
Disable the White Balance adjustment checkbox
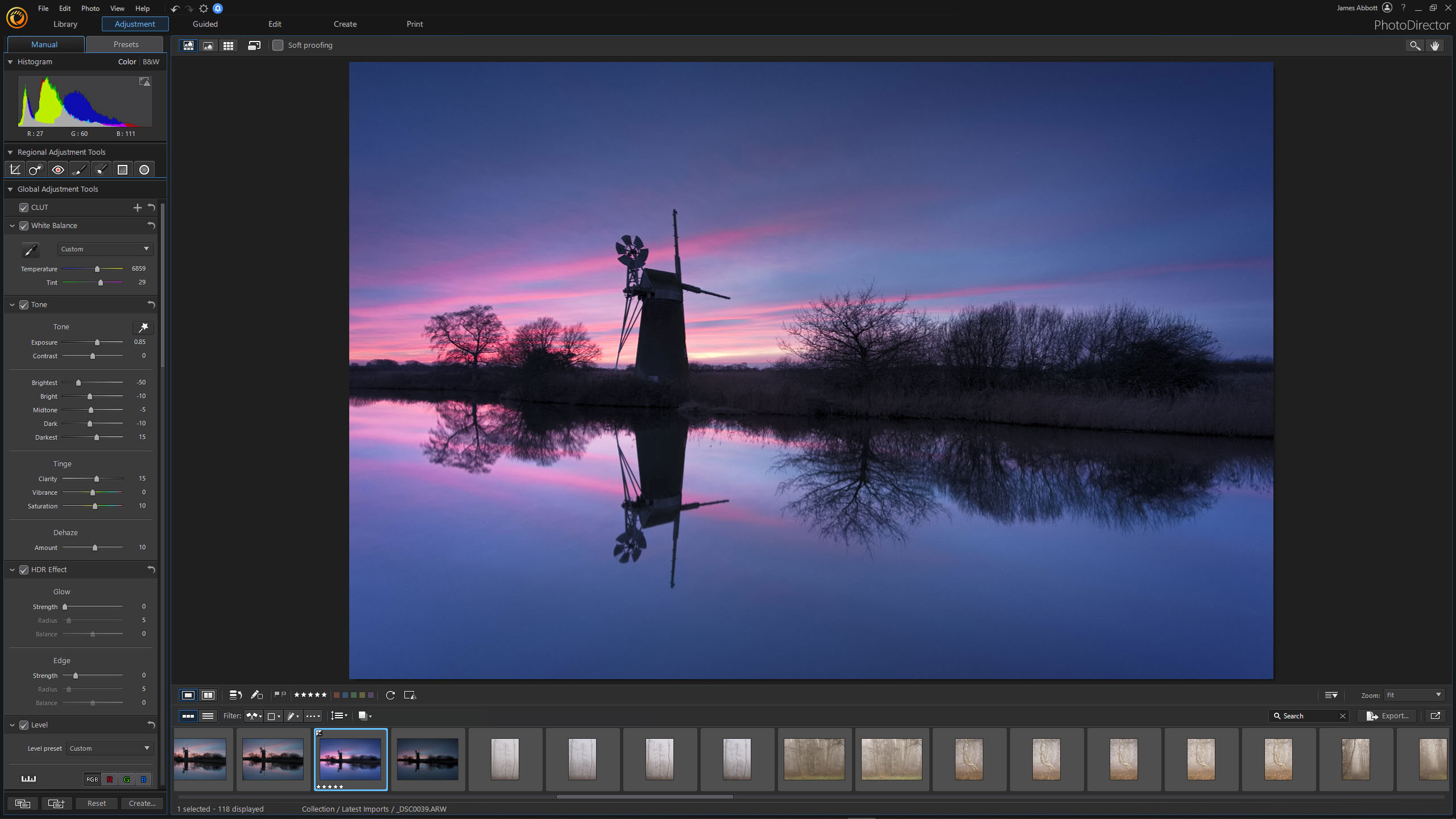[23, 226]
